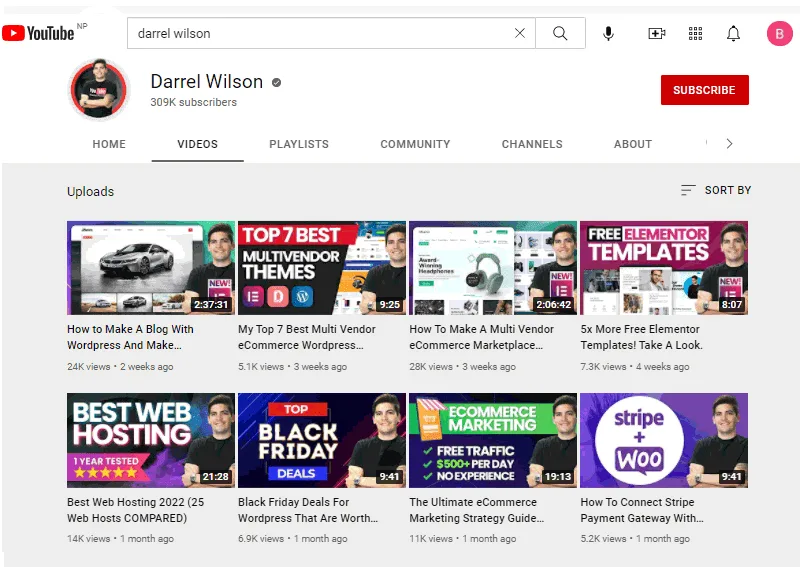This screenshot has width=800, height=567.
Task: Open Stripe + Woo thumbnail
Action: tap(664, 440)
